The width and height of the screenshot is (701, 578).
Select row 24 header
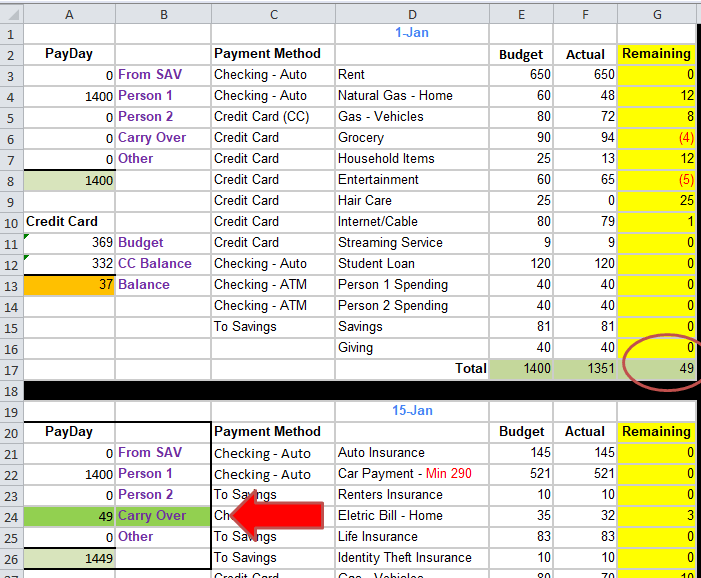click(x=11, y=517)
